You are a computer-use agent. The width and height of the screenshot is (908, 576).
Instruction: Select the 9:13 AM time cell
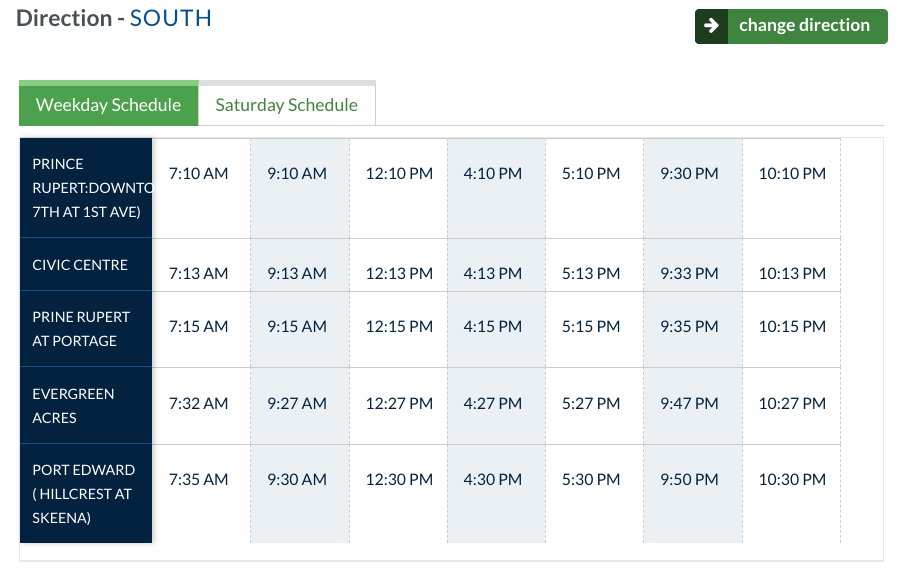(x=297, y=274)
